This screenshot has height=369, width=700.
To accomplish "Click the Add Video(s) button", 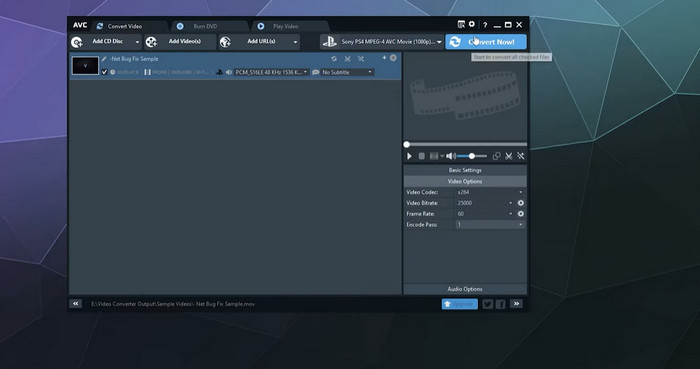I will (x=180, y=42).
